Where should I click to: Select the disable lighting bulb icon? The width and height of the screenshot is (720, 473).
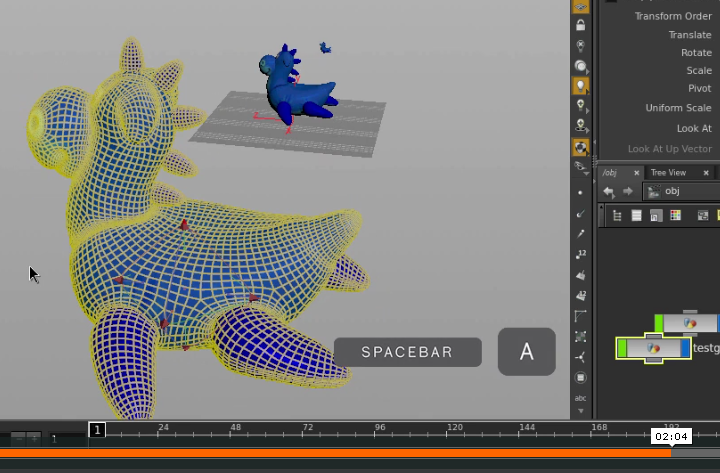pyautogui.click(x=580, y=45)
